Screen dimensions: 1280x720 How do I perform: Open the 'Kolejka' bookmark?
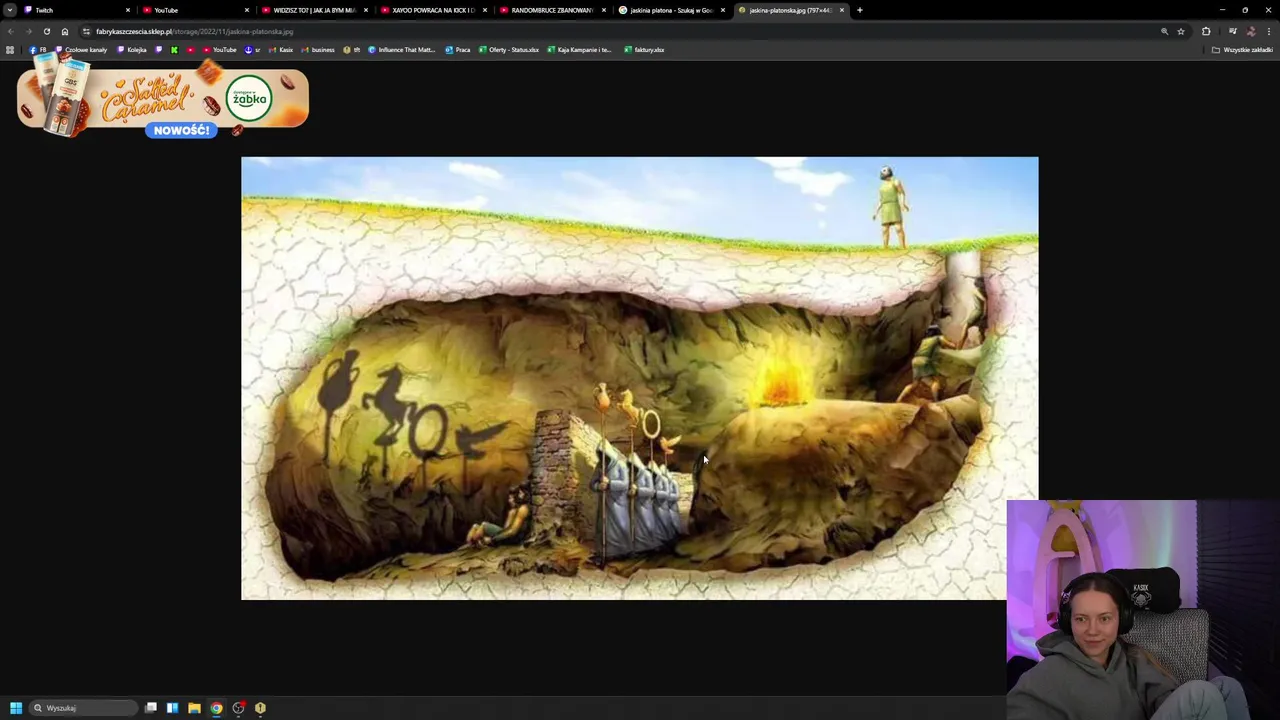tap(132, 50)
